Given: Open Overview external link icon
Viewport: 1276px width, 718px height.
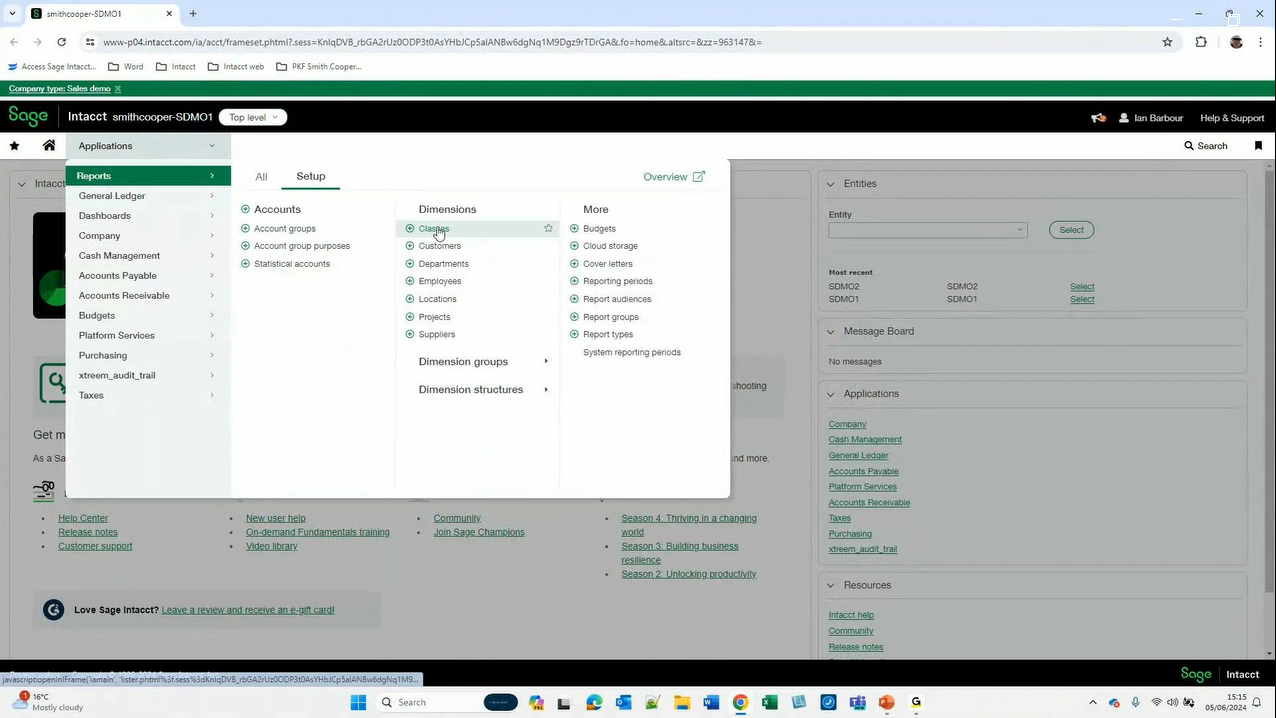Looking at the screenshot, I should (699, 177).
